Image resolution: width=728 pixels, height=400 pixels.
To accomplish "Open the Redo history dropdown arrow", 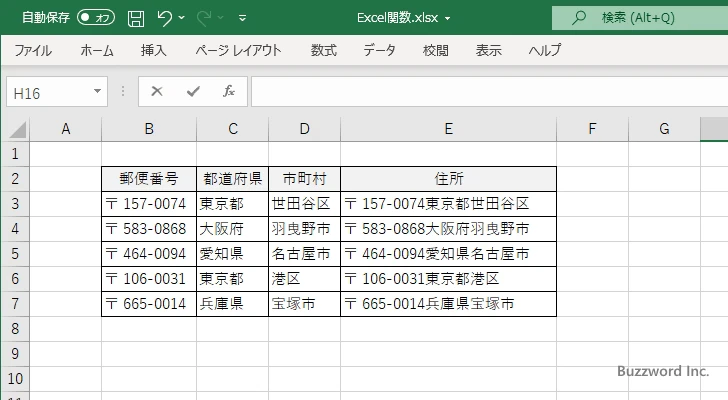I will pyautogui.click(x=221, y=18).
